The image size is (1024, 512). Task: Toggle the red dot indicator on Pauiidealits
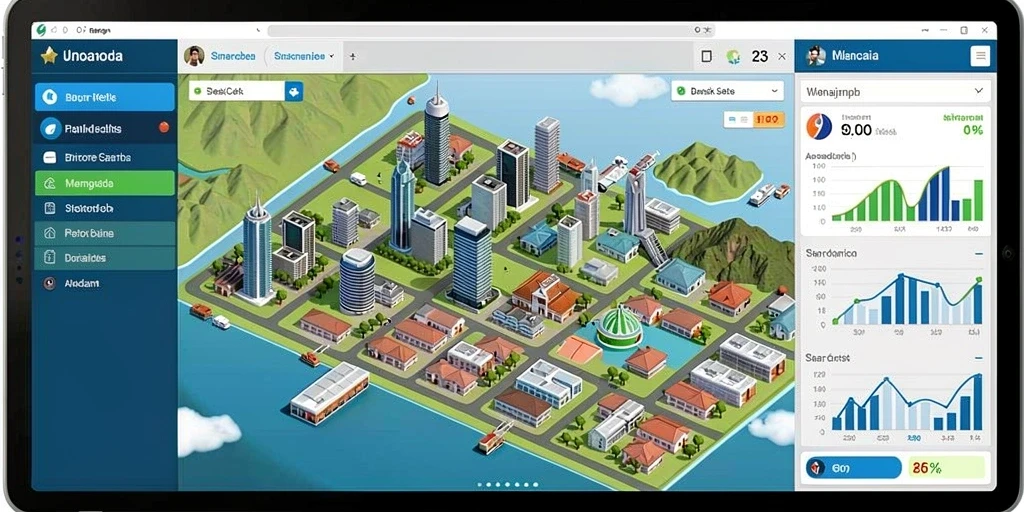coord(164,127)
